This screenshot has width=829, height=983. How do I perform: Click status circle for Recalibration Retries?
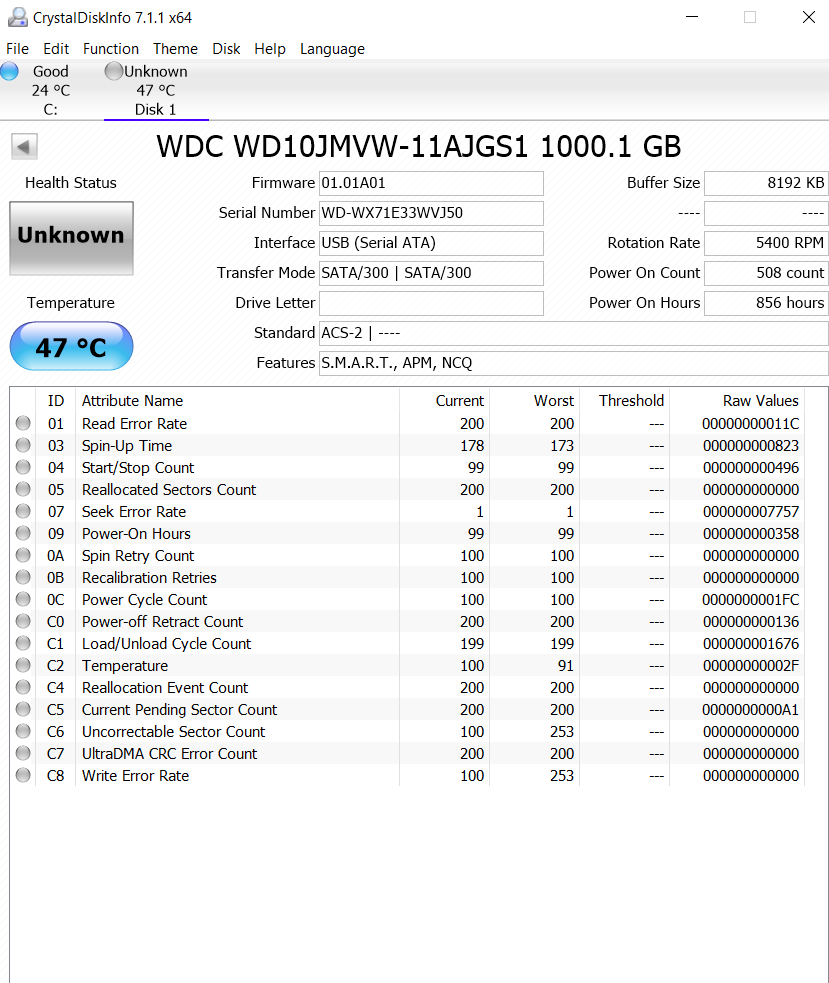23,577
